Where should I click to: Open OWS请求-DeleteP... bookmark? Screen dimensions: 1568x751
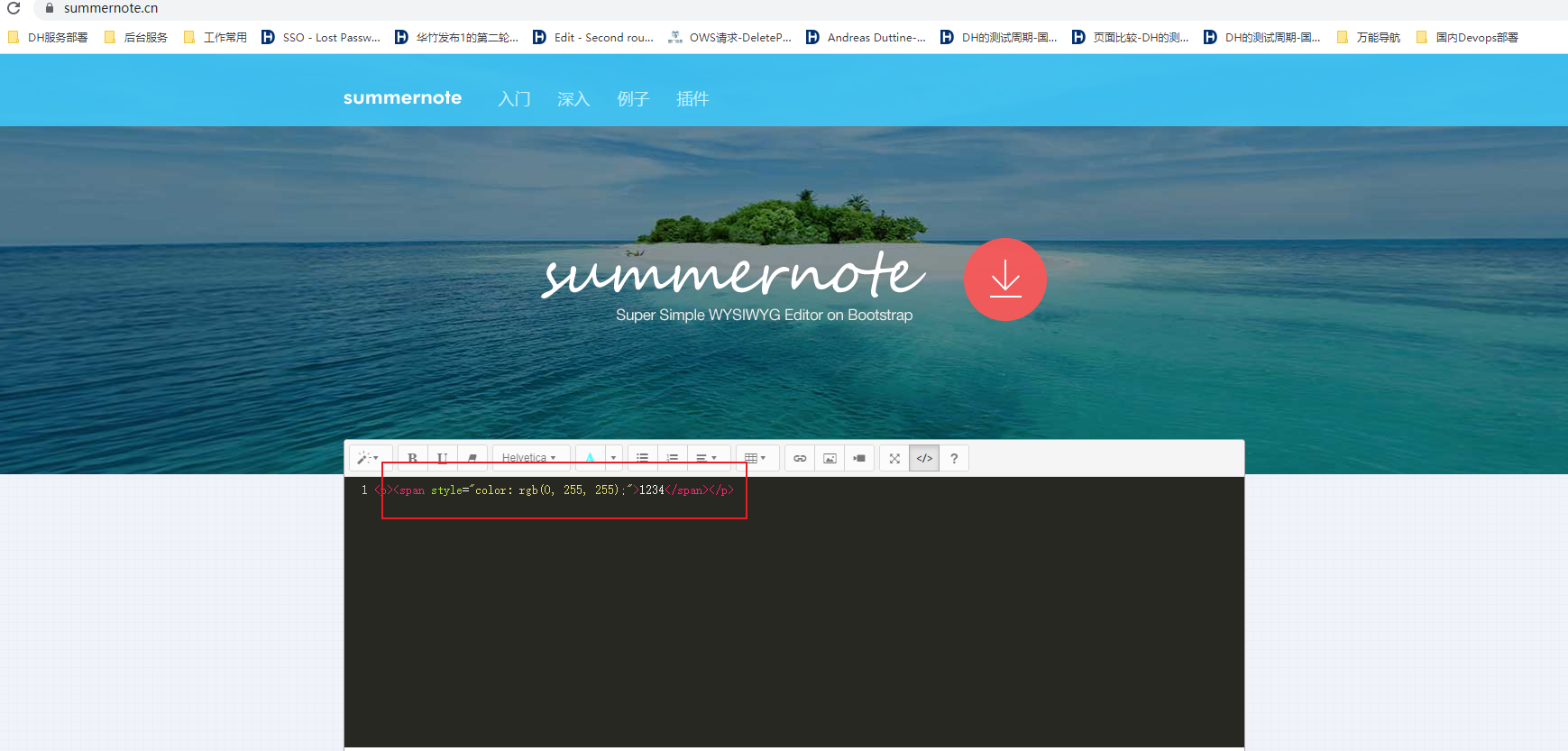click(729, 37)
